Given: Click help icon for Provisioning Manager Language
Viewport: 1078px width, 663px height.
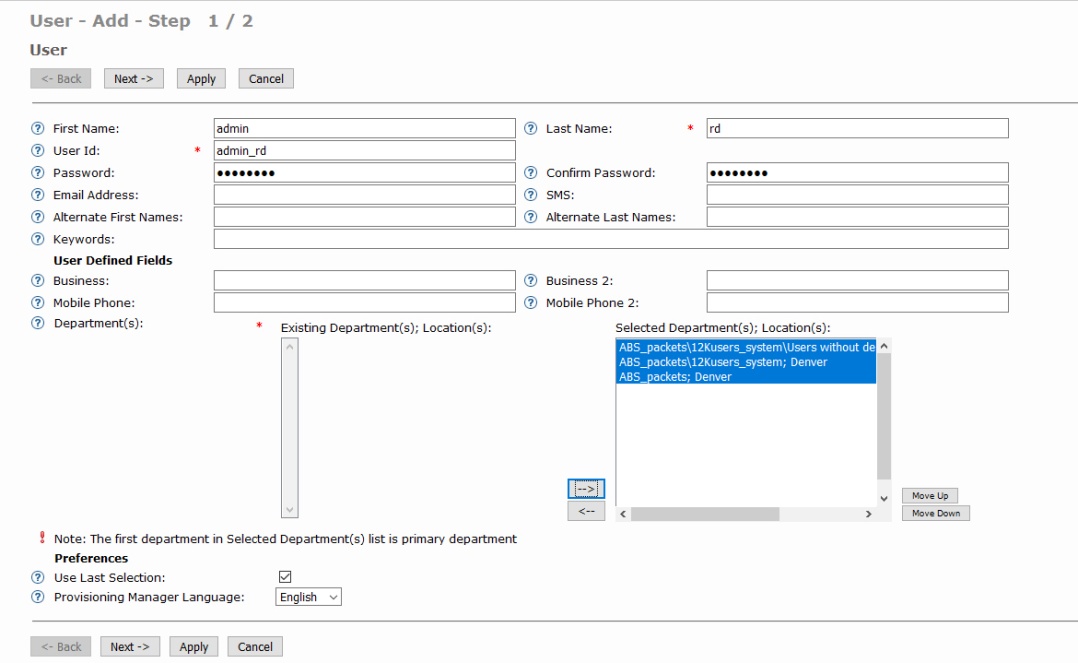Looking at the screenshot, I should pos(38,597).
